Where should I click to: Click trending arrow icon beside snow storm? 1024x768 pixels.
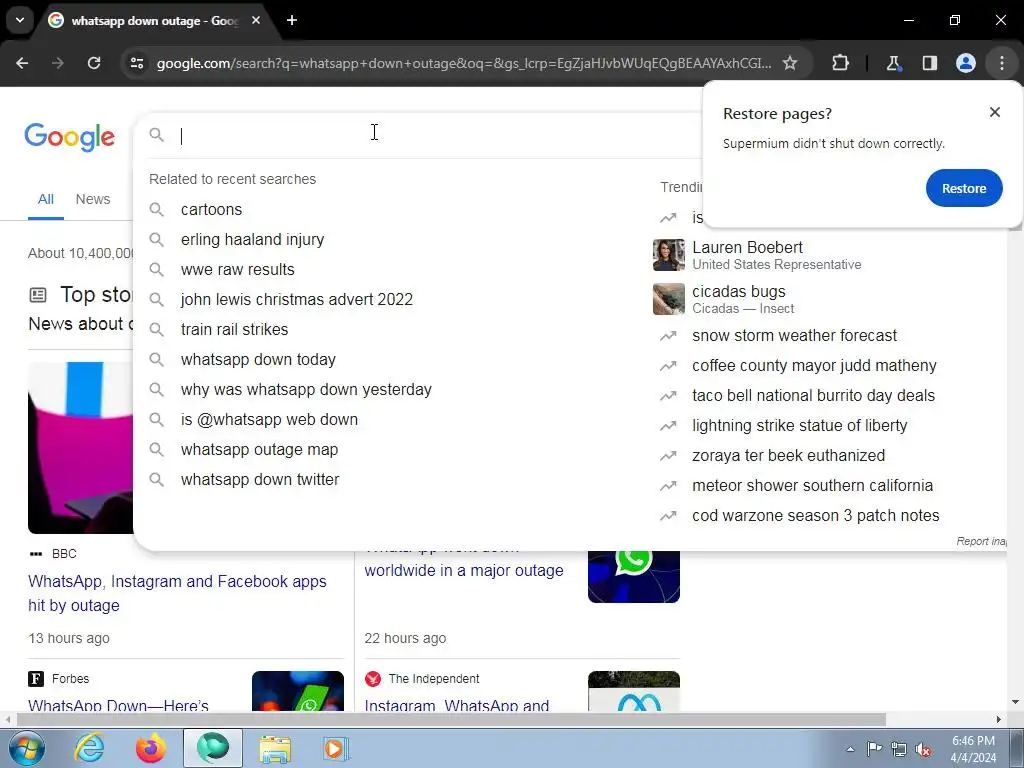pos(668,336)
